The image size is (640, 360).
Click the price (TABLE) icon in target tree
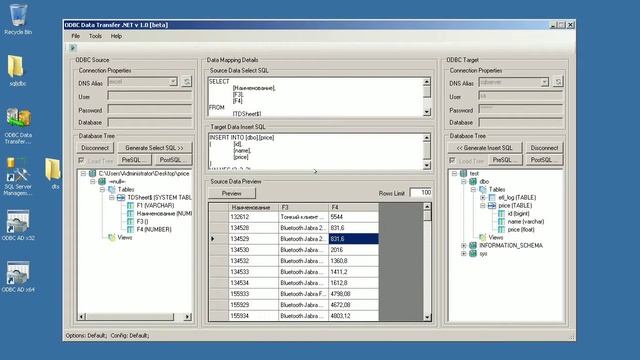pos(492,206)
